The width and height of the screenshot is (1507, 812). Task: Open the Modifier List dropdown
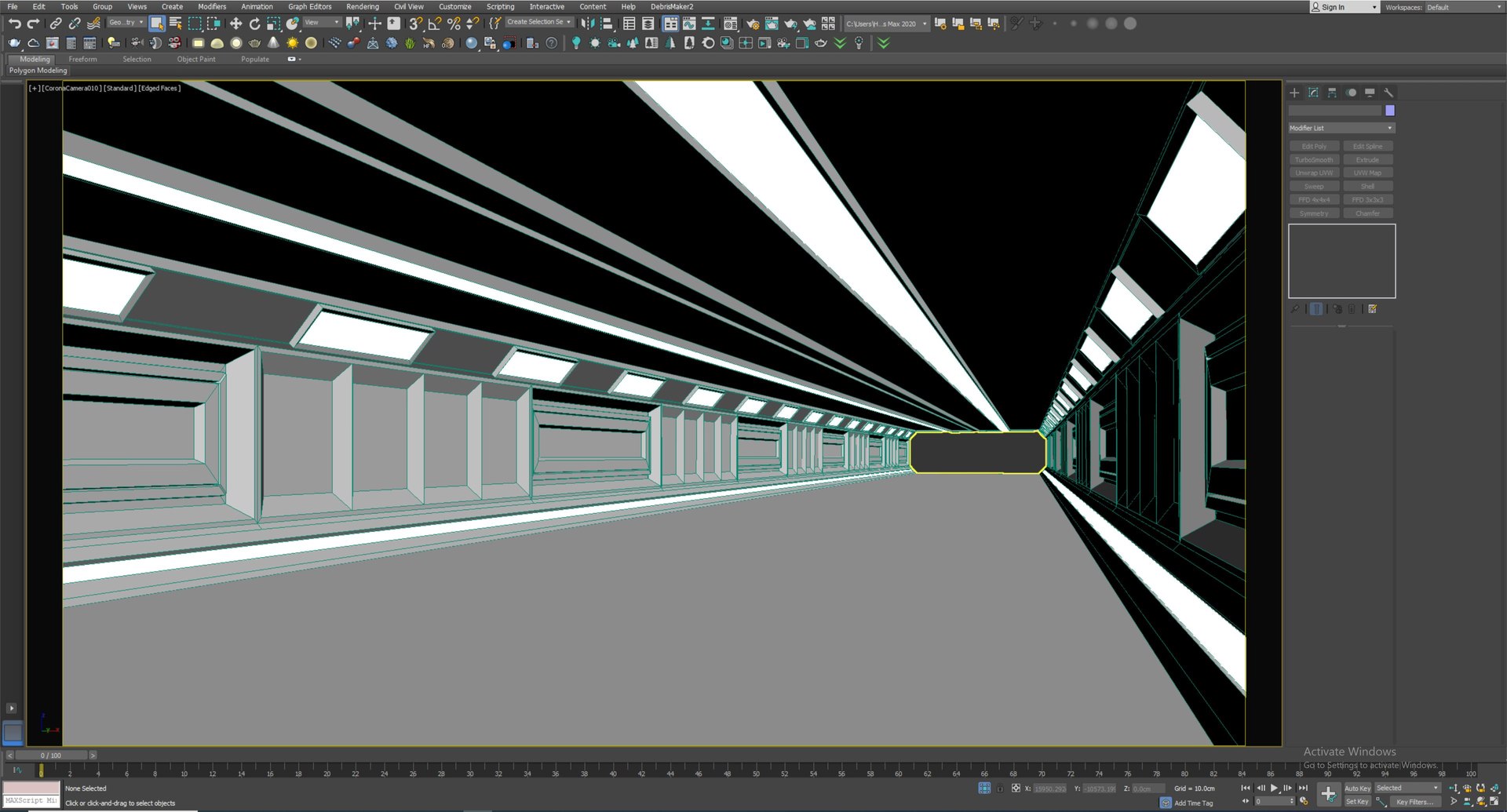1341,128
